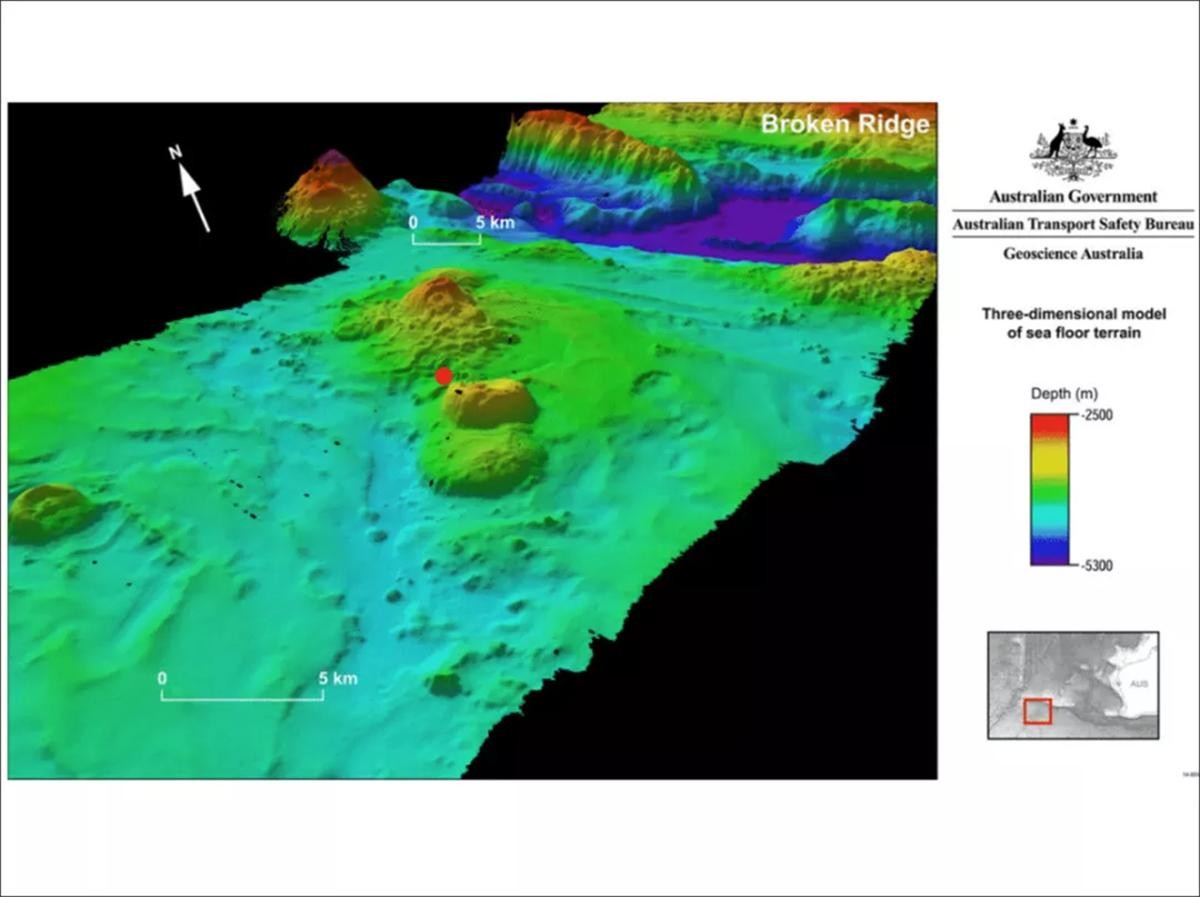This screenshot has width=1200, height=897.
Task: Click the Australian coat of arms emblem
Action: tap(1073, 150)
